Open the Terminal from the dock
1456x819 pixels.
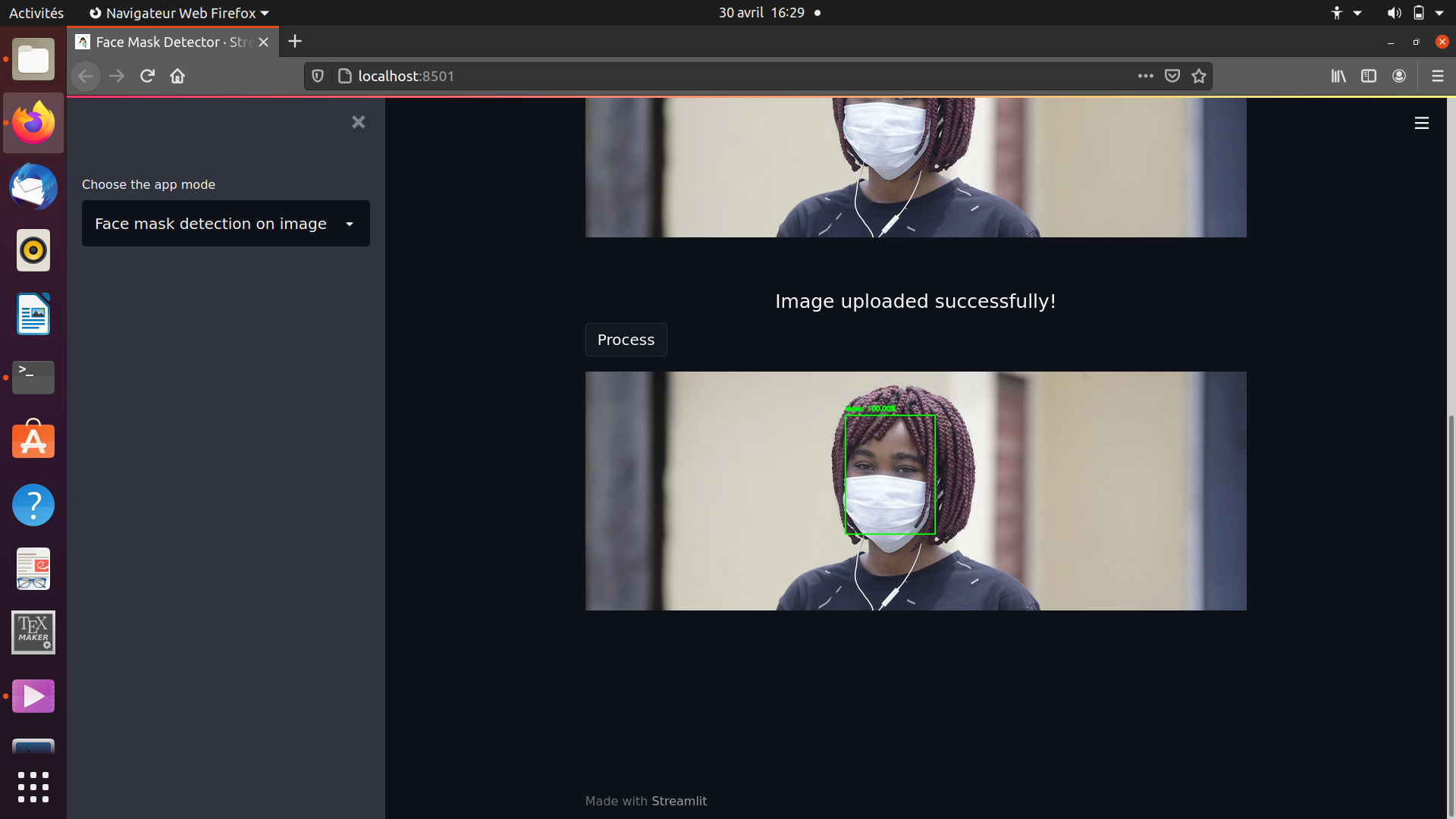(x=33, y=377)
